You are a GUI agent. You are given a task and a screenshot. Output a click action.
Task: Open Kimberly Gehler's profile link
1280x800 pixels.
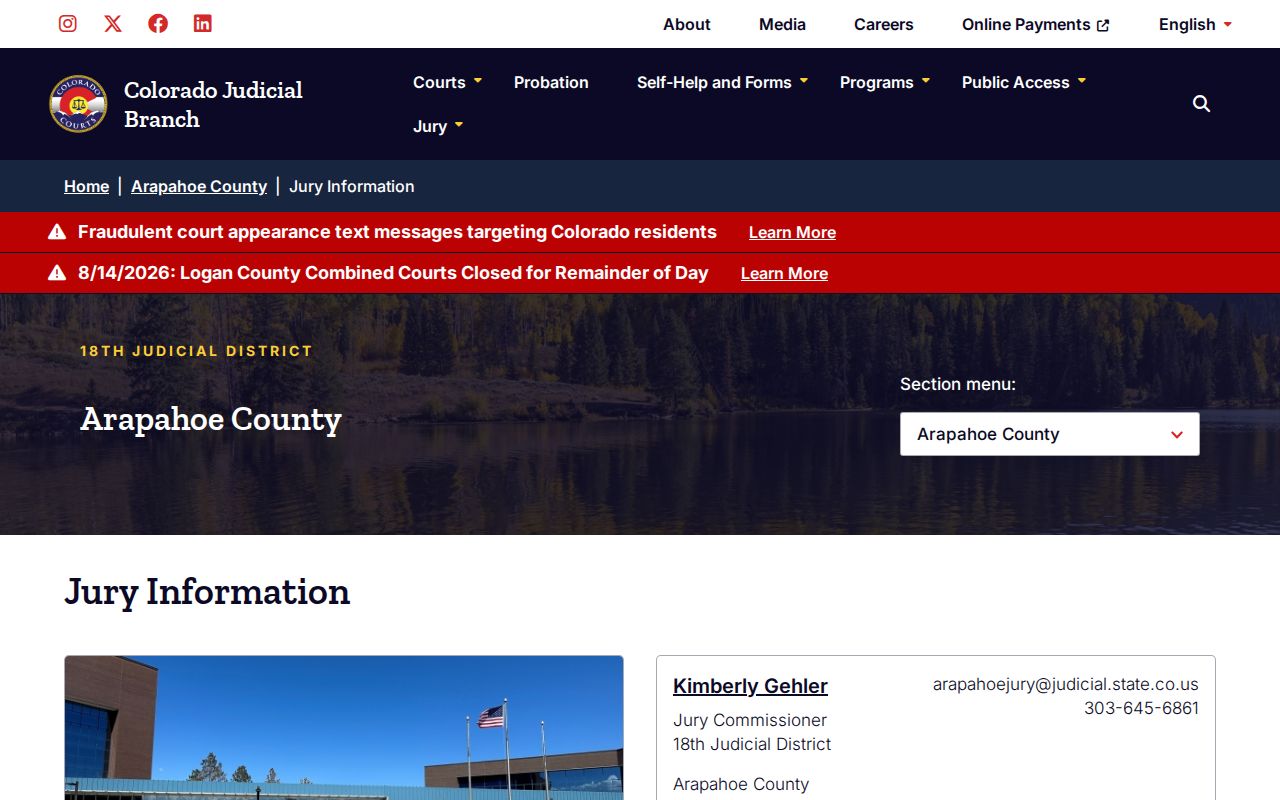[750, 686]
